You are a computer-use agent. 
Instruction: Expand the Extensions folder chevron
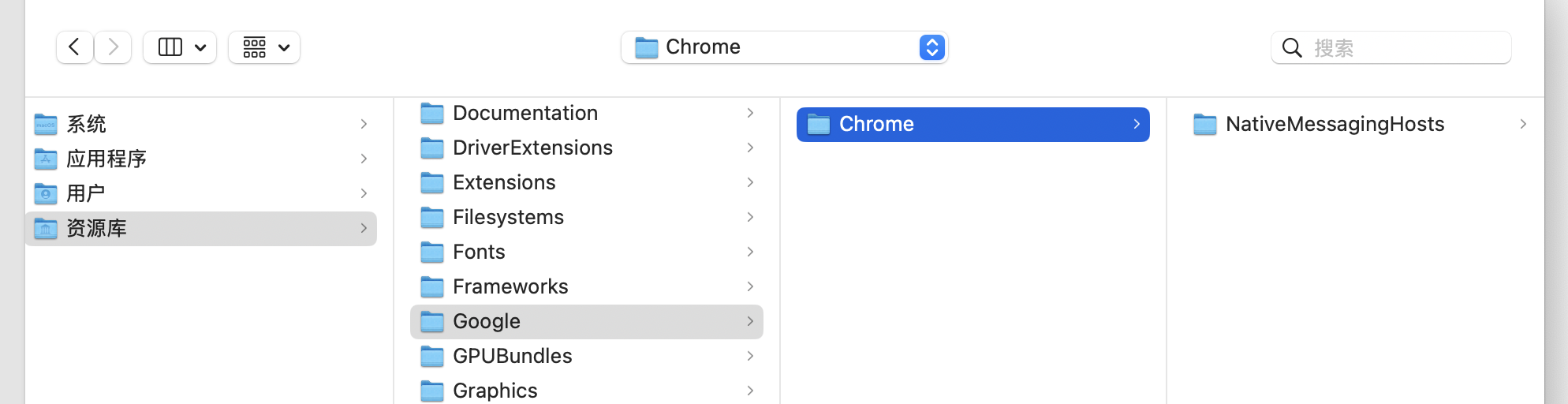750,182
